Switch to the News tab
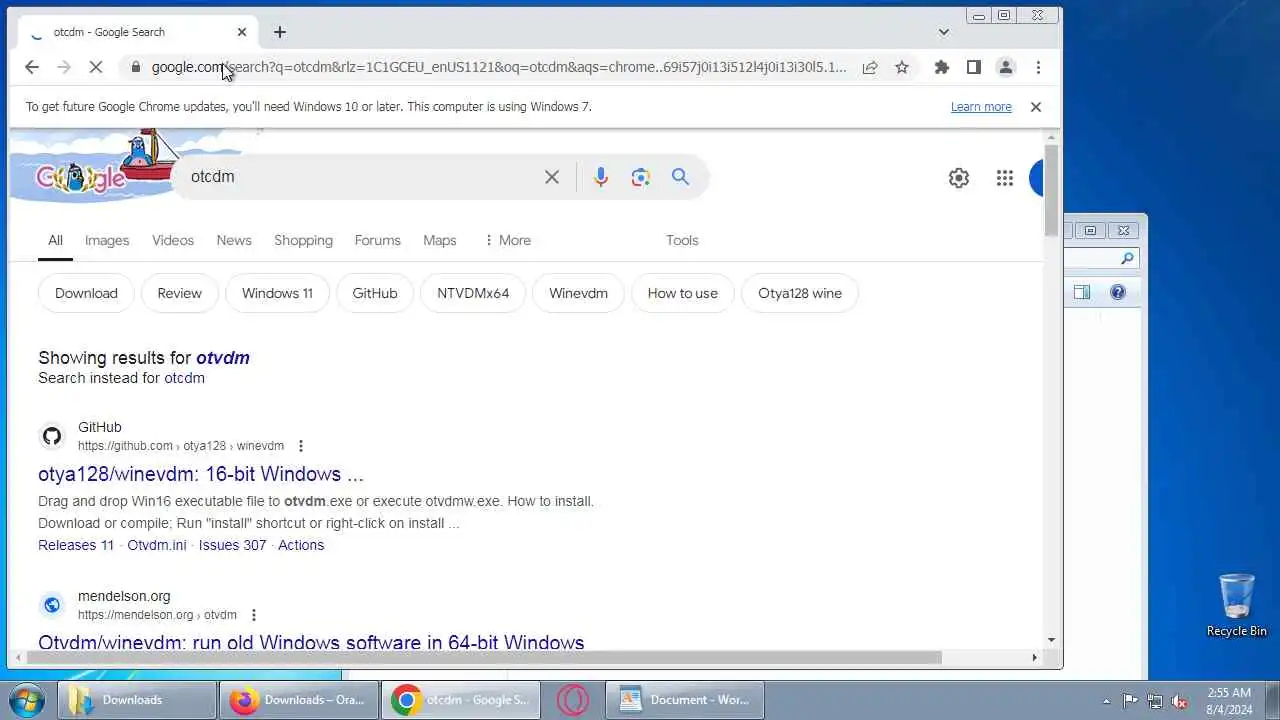This screenshot has height=720, width=1280. pos(234,240)
